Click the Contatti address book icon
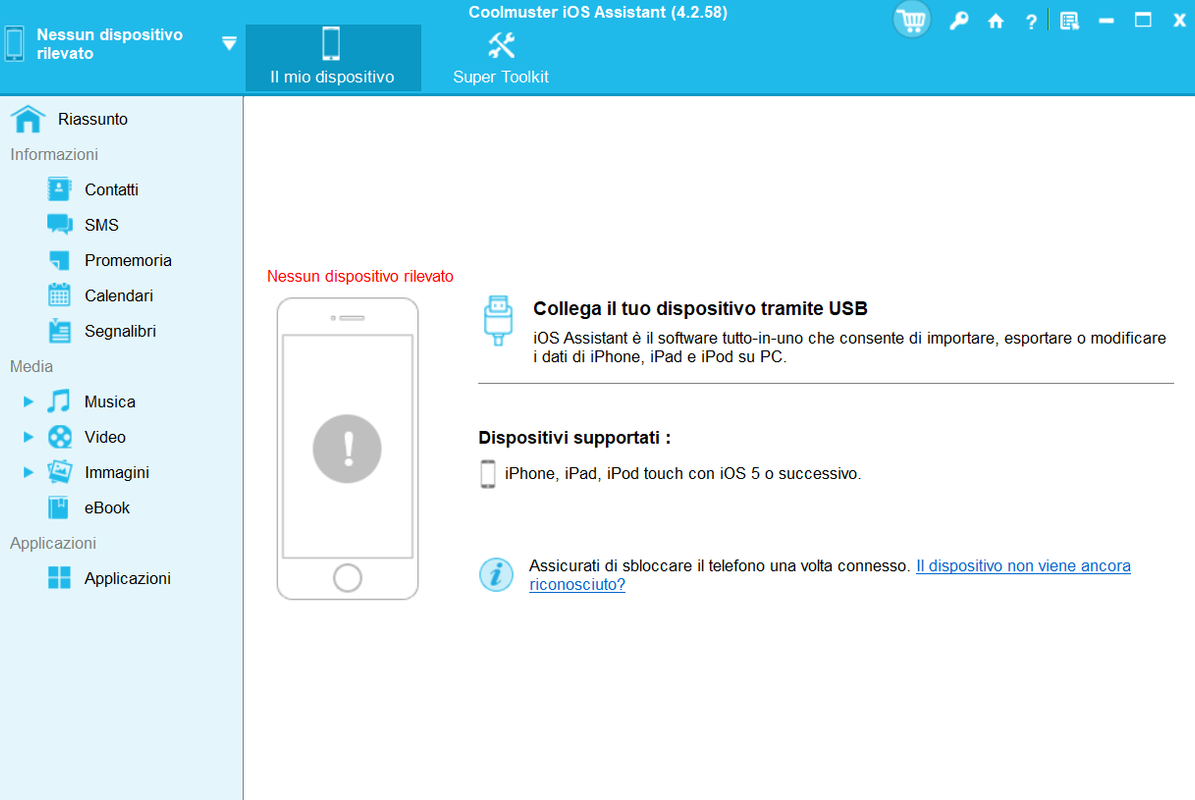 [59, 189]
